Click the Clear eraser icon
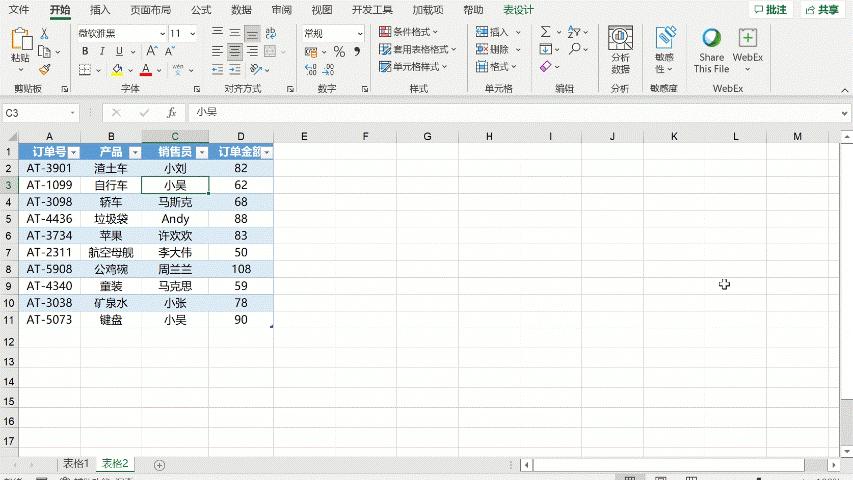This screenshot has height=480, width=853. pos(545,66)
